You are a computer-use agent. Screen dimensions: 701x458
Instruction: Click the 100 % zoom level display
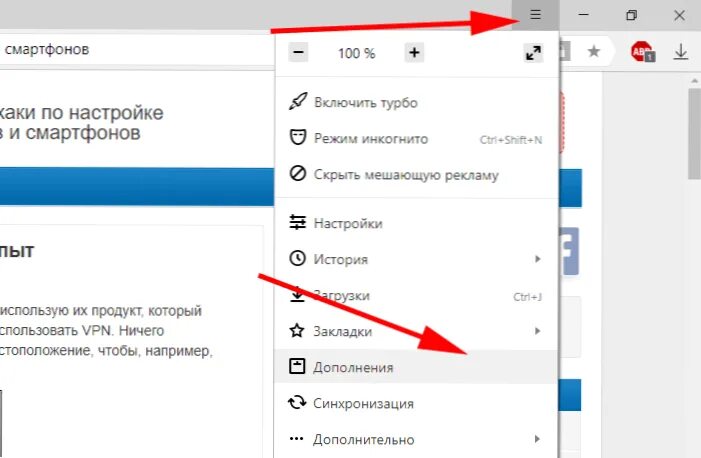(356, 53)
